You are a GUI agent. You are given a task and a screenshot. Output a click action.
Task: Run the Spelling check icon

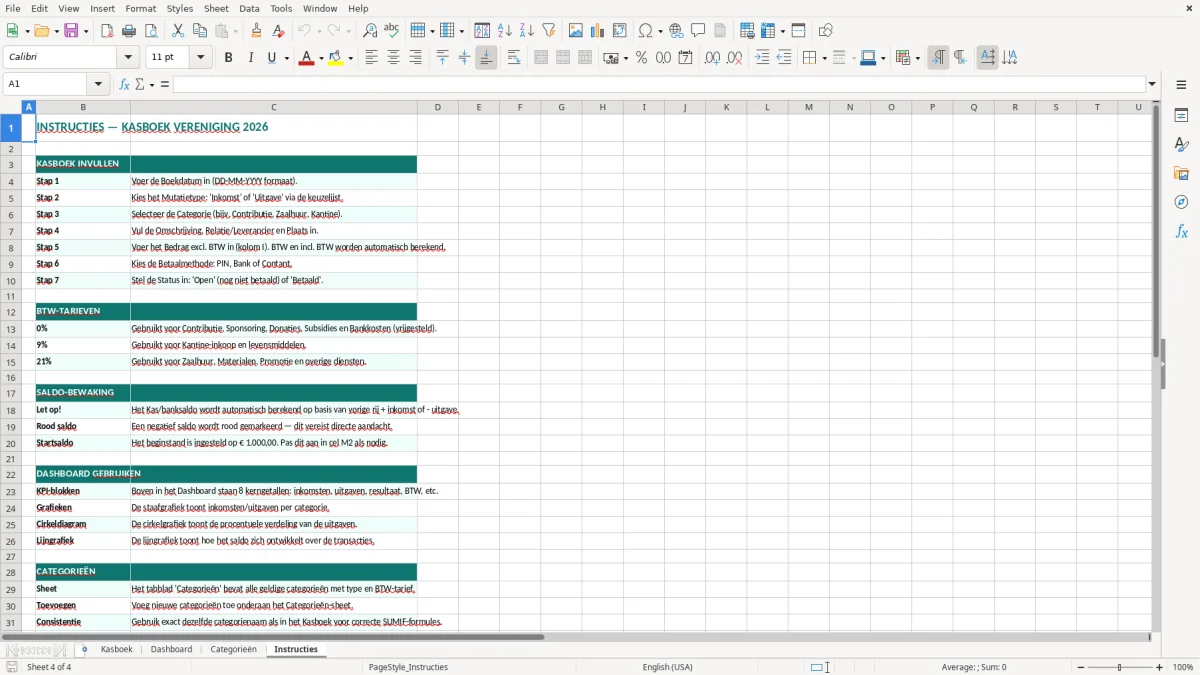[392, 31]
